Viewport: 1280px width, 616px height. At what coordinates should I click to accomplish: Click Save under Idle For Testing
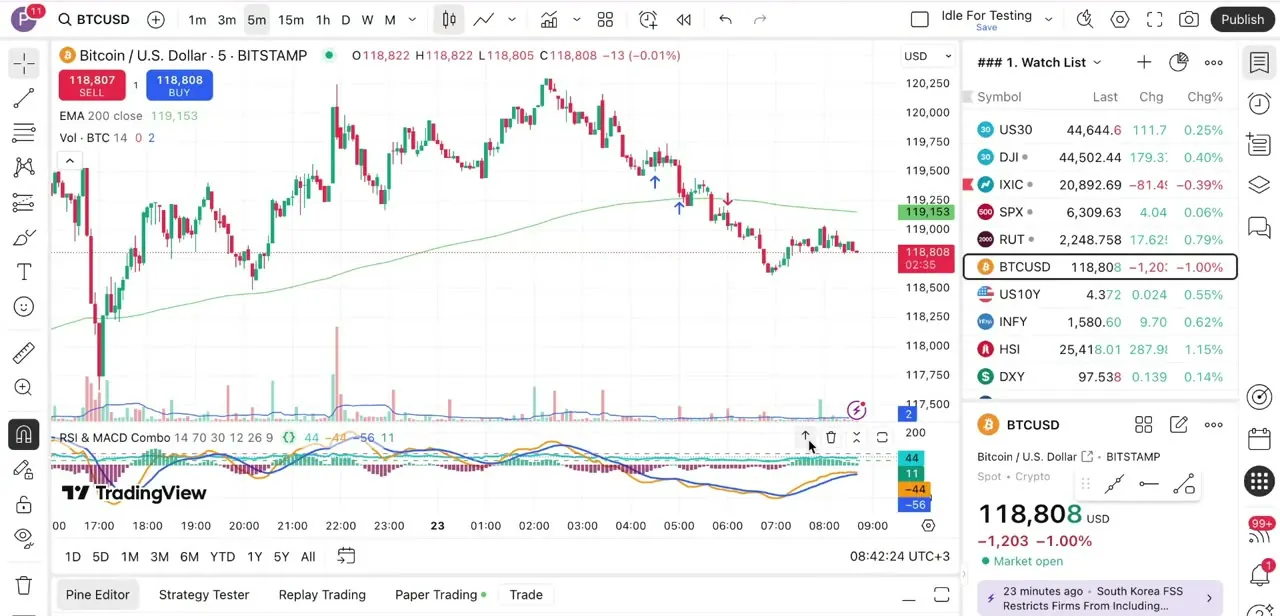pyautogui.click(x=986, y=28)
